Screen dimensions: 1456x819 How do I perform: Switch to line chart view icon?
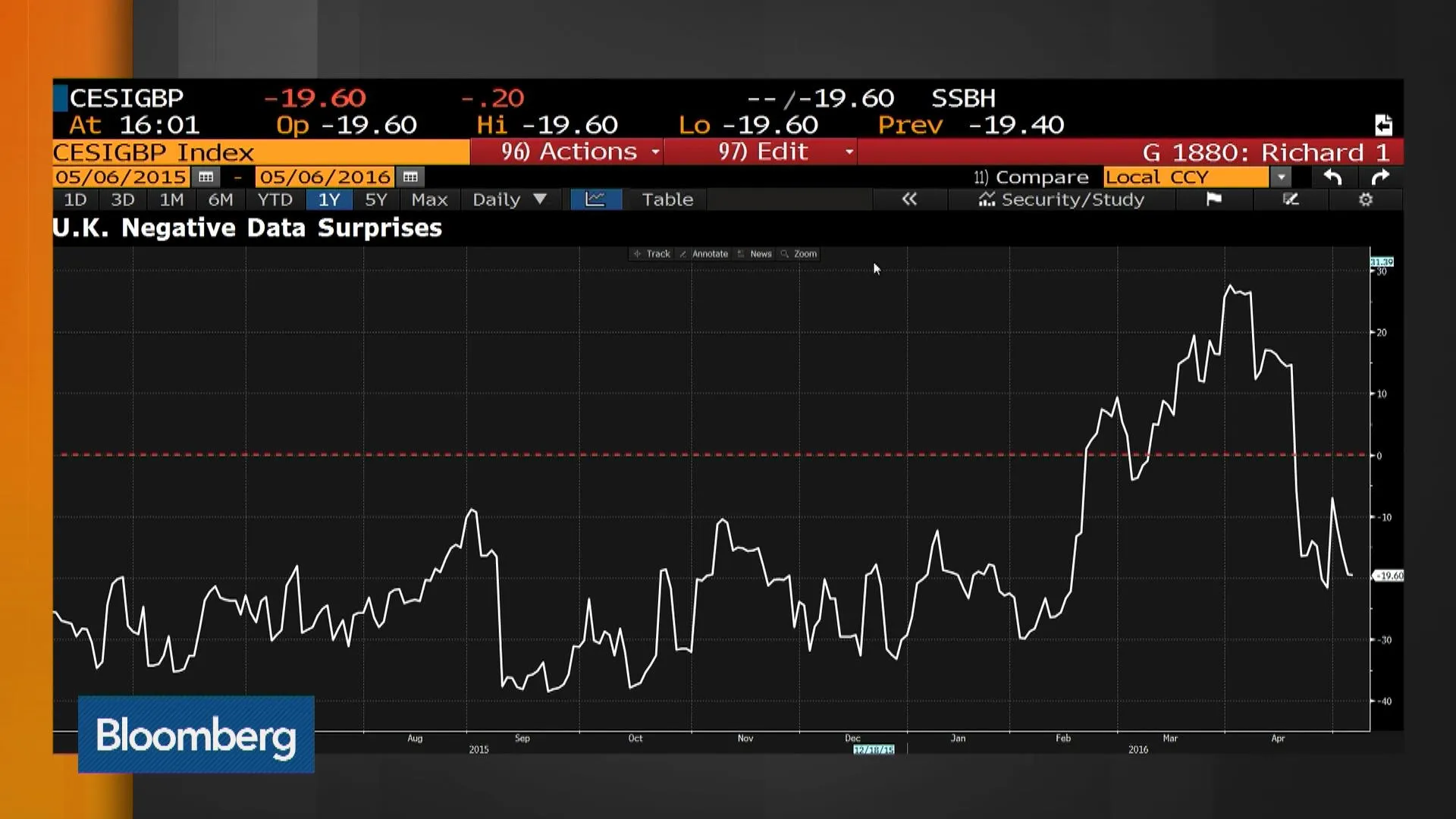click(595, 199)
